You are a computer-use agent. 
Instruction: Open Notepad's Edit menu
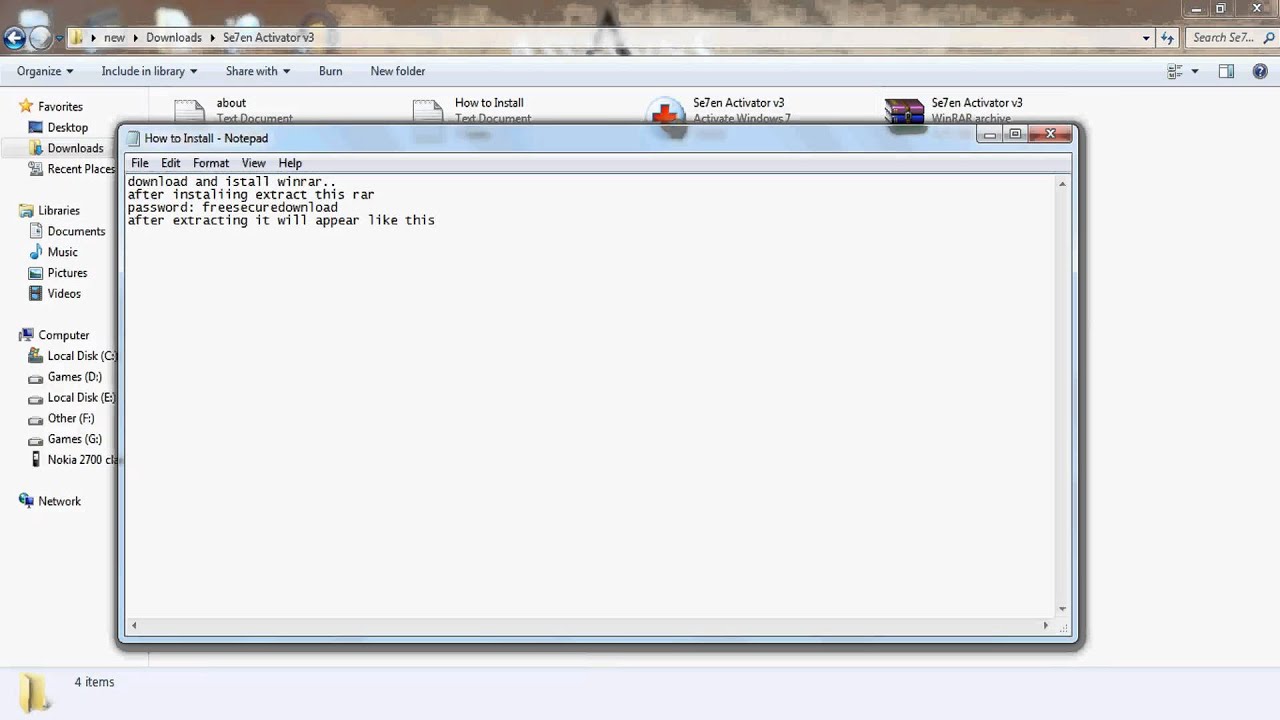click(171, 163)
